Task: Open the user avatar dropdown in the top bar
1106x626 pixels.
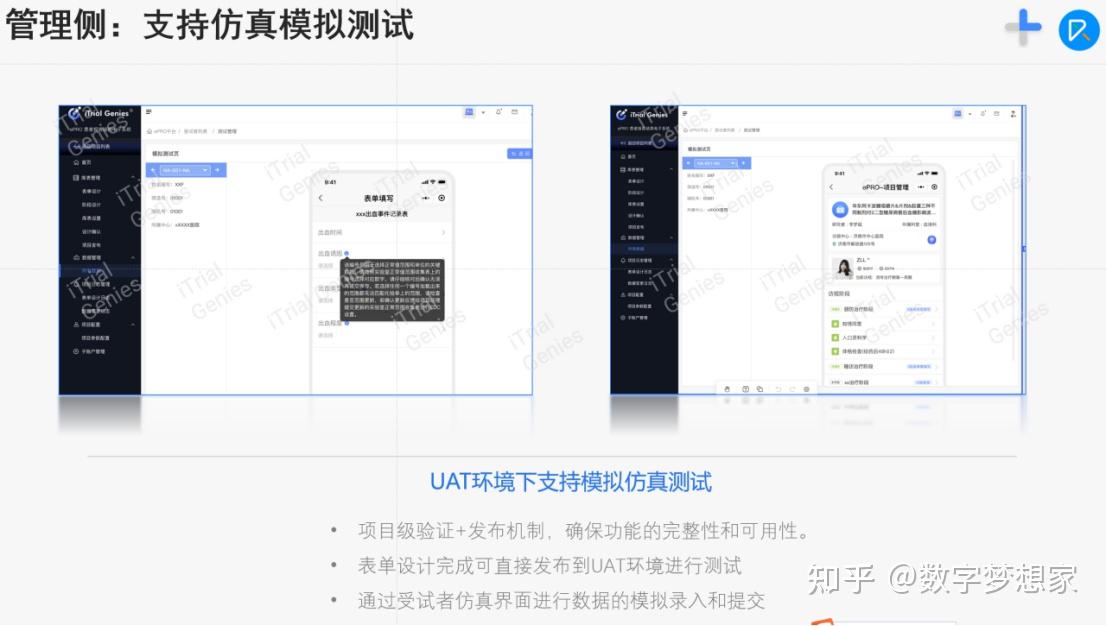Action: point(467,114)
